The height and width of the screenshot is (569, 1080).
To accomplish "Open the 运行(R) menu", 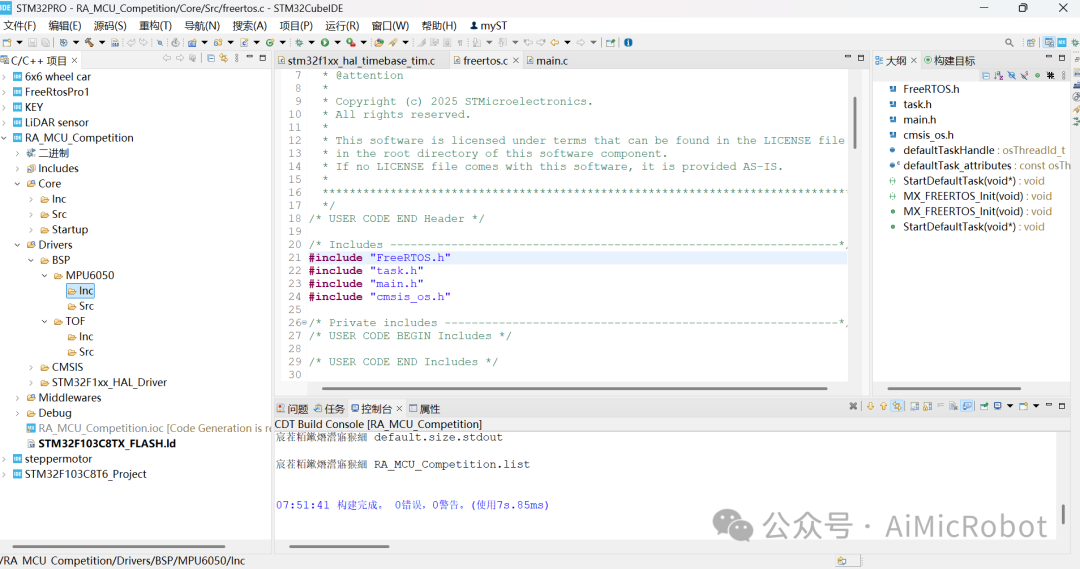I will pyautogui.click(x=342, y=25).
